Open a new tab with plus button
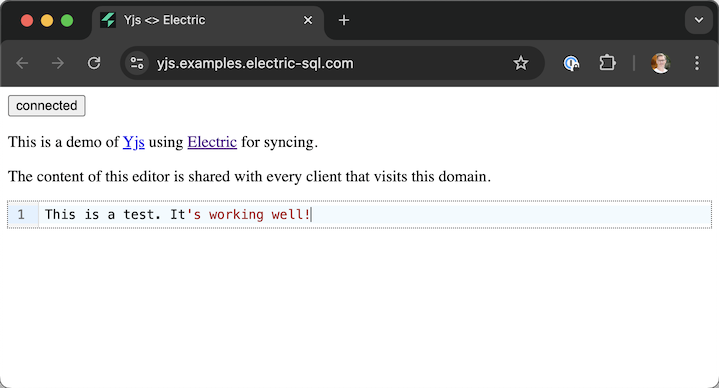The width and height of the screenshot is (719, 388). click(x=344, y=20)
